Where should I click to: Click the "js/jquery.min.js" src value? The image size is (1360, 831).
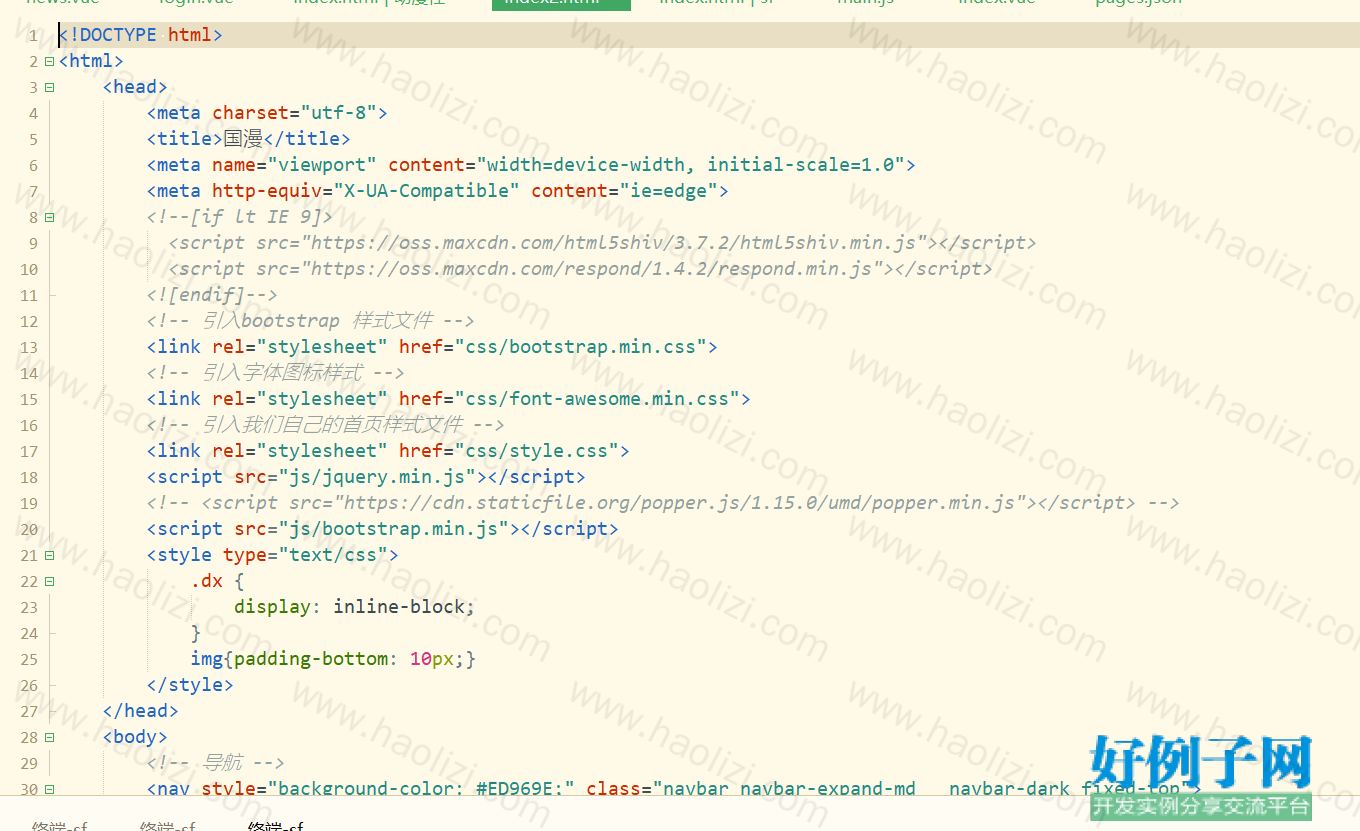[x=377, y=477]
